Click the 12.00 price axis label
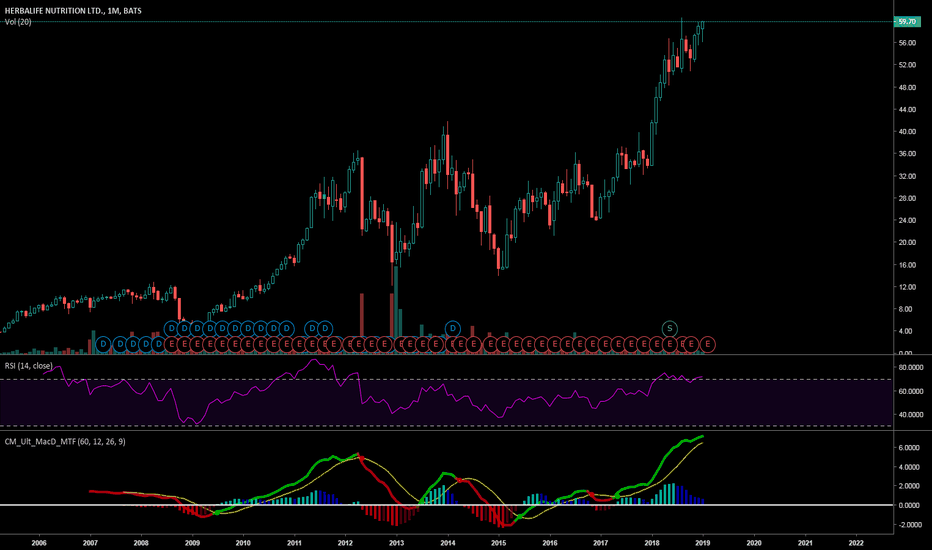The width and height of the screenshot is (932, 550). [x=907, y=287]
